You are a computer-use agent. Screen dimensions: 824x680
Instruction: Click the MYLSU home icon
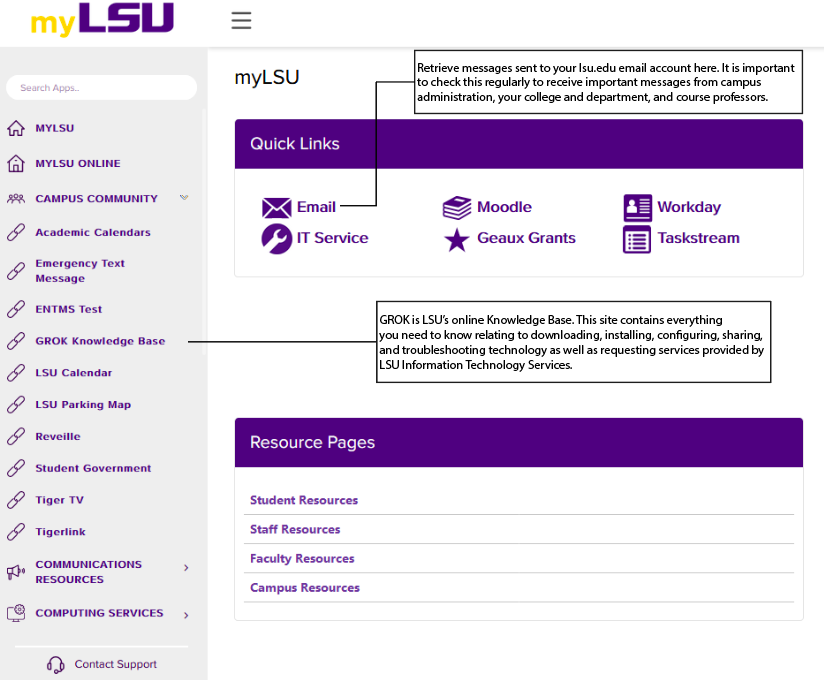click(x=16, y=128)
